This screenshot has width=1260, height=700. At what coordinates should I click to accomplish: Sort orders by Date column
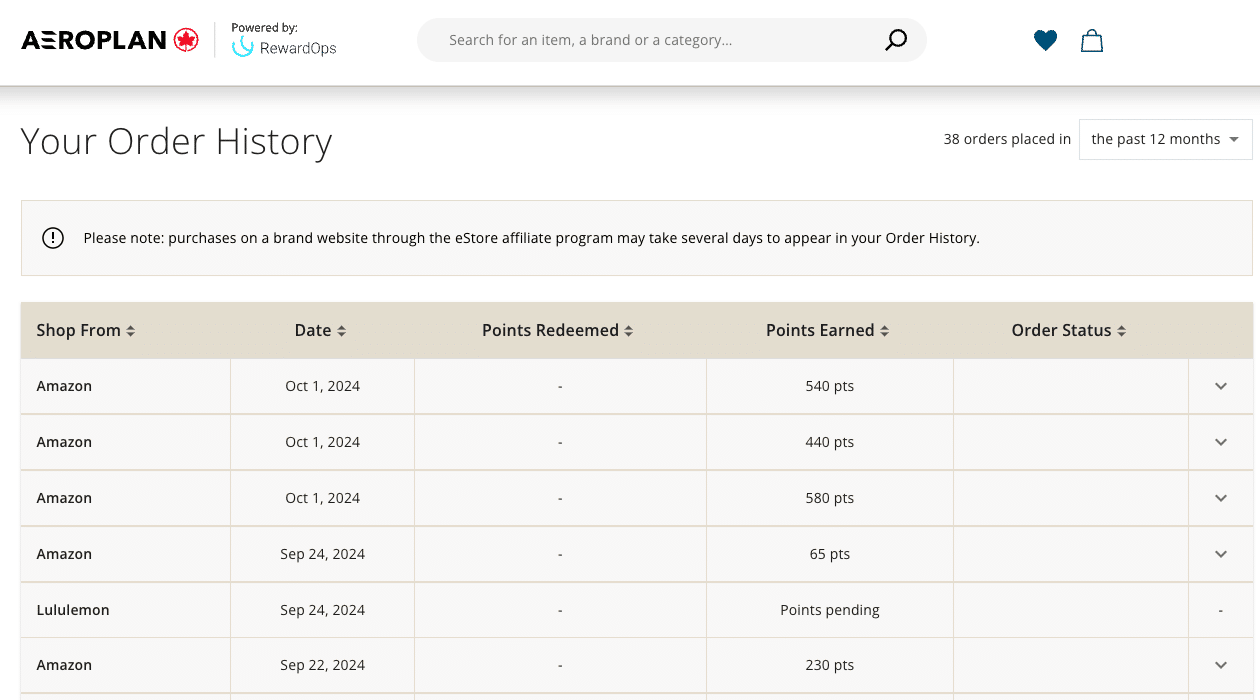[341, 331]
